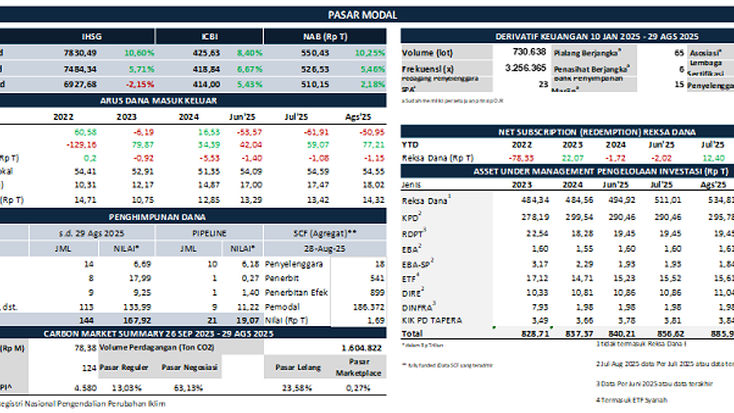Image resolution: width=734 pixels, height=413 pixels.
Task: Select the Total value 828,71
Action: [x=535, y=334]
